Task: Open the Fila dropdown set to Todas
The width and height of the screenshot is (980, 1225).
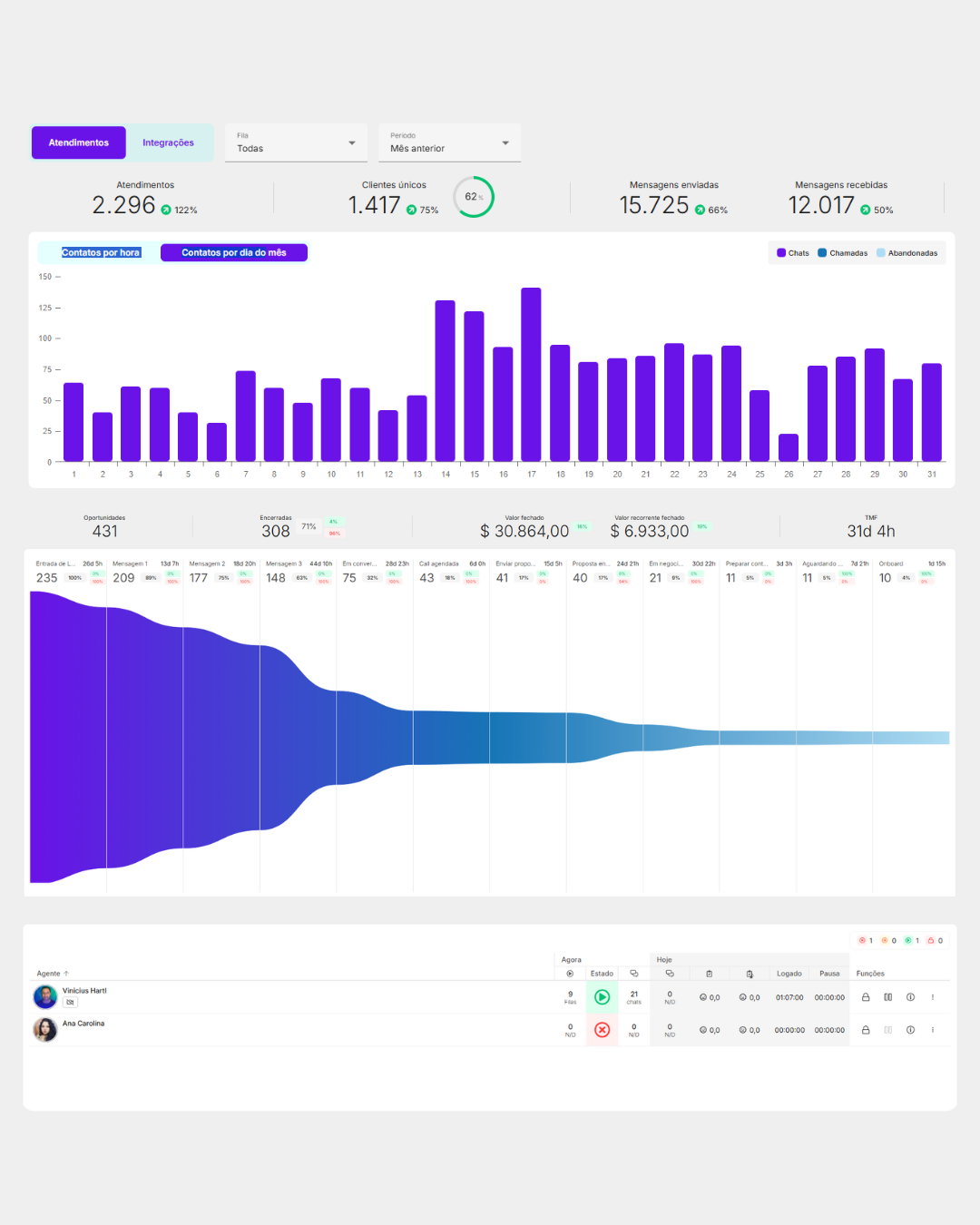Action: 296,143
